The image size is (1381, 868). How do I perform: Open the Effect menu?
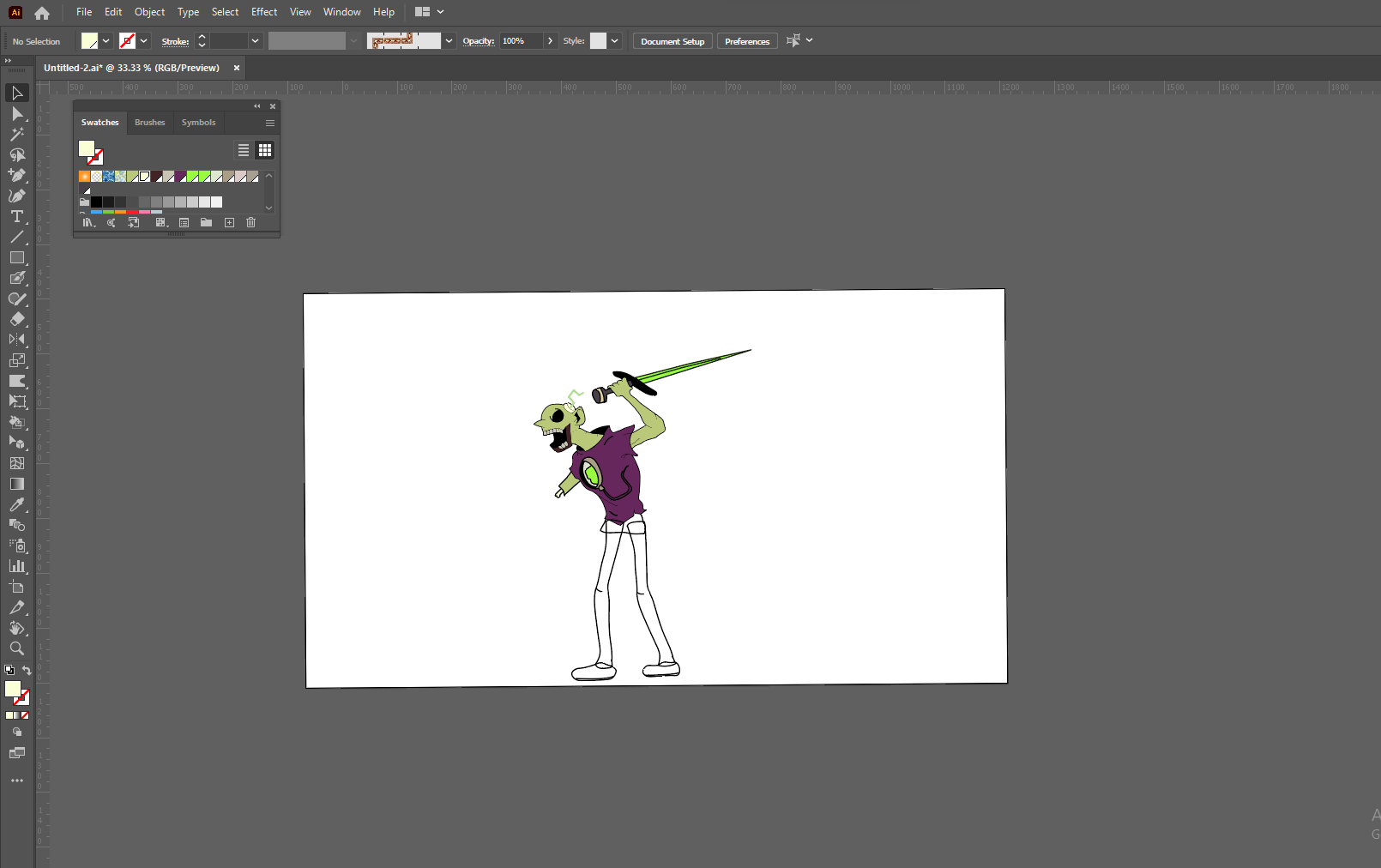coord(264,12)
